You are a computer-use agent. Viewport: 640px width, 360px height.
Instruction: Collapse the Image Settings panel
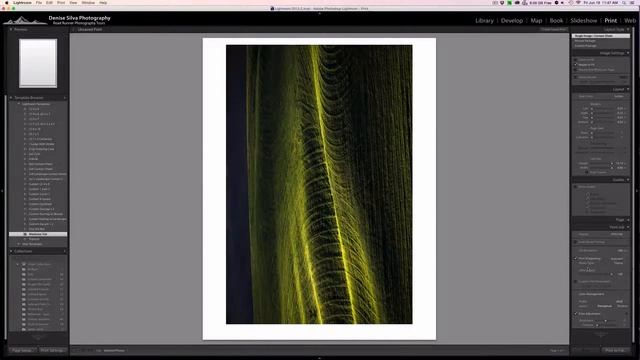click(628, 53)
